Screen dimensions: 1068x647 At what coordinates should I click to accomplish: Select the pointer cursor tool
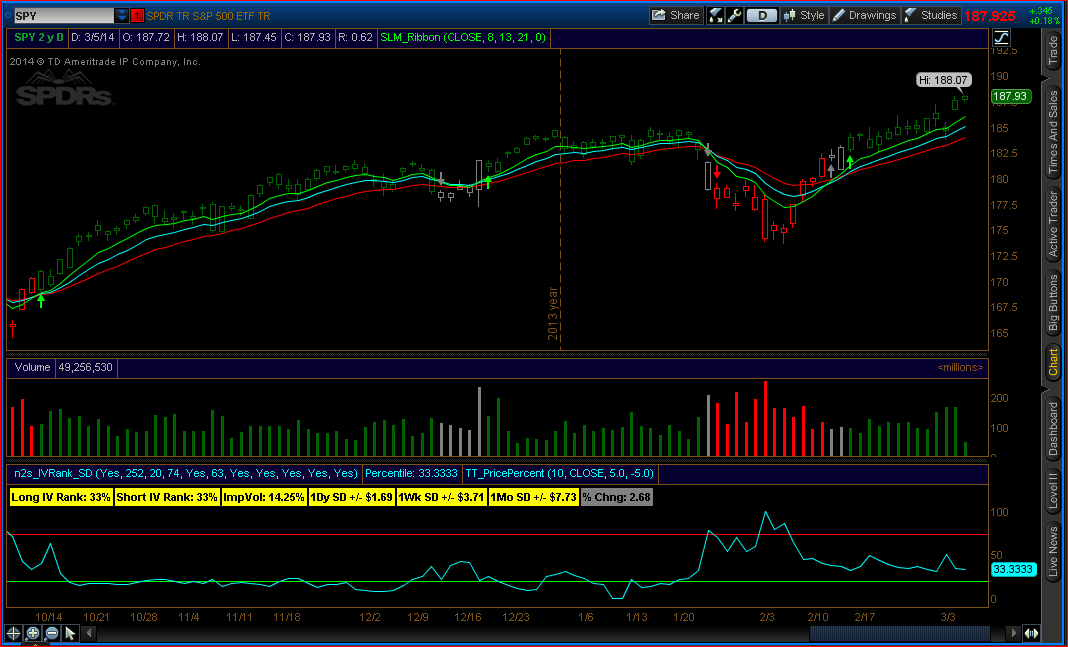(x=70, y=633)
